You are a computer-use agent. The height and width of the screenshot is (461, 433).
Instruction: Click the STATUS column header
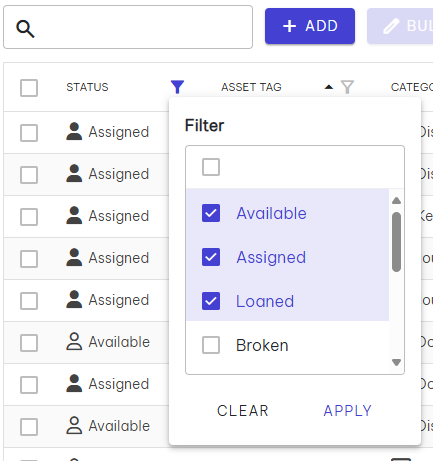87,87
